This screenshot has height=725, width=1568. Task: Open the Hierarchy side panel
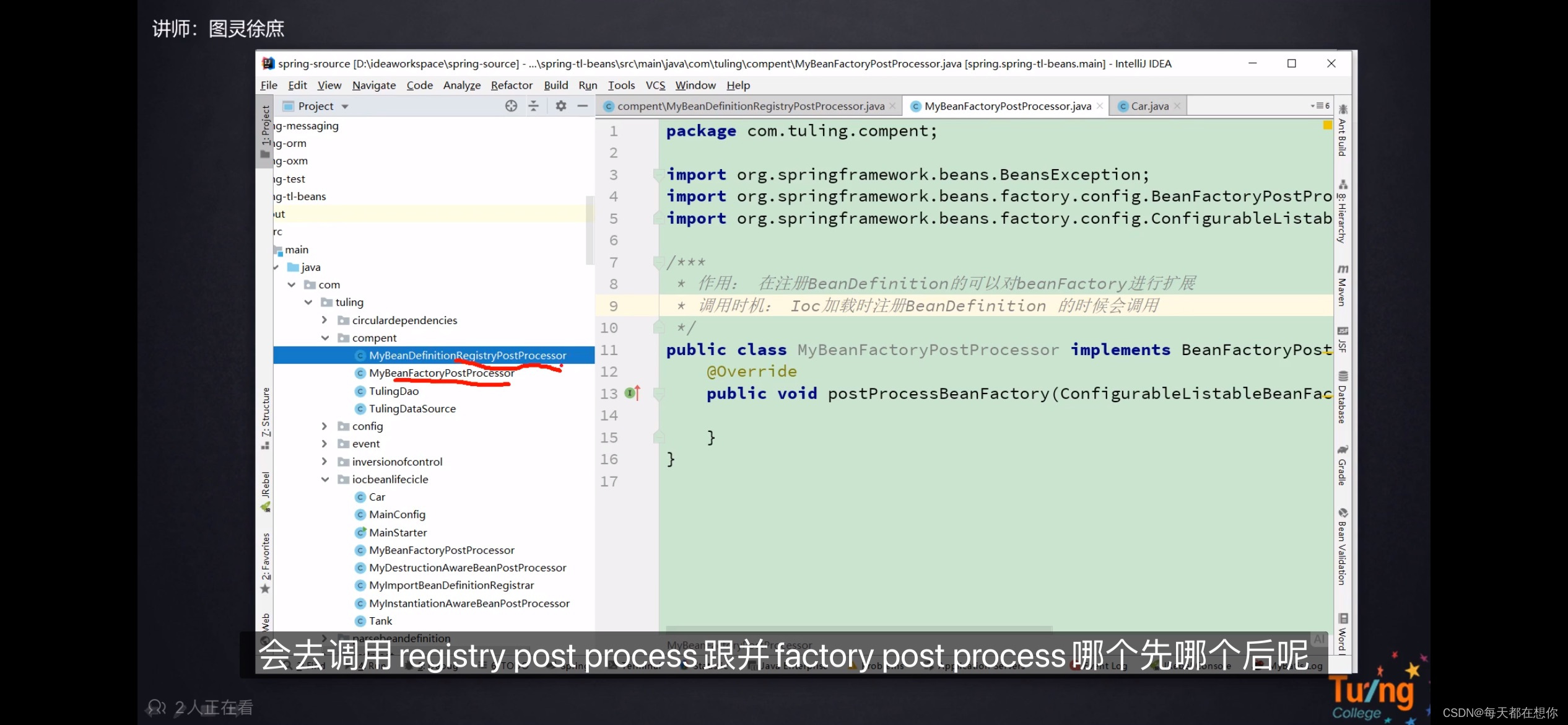click(1342, 212)
